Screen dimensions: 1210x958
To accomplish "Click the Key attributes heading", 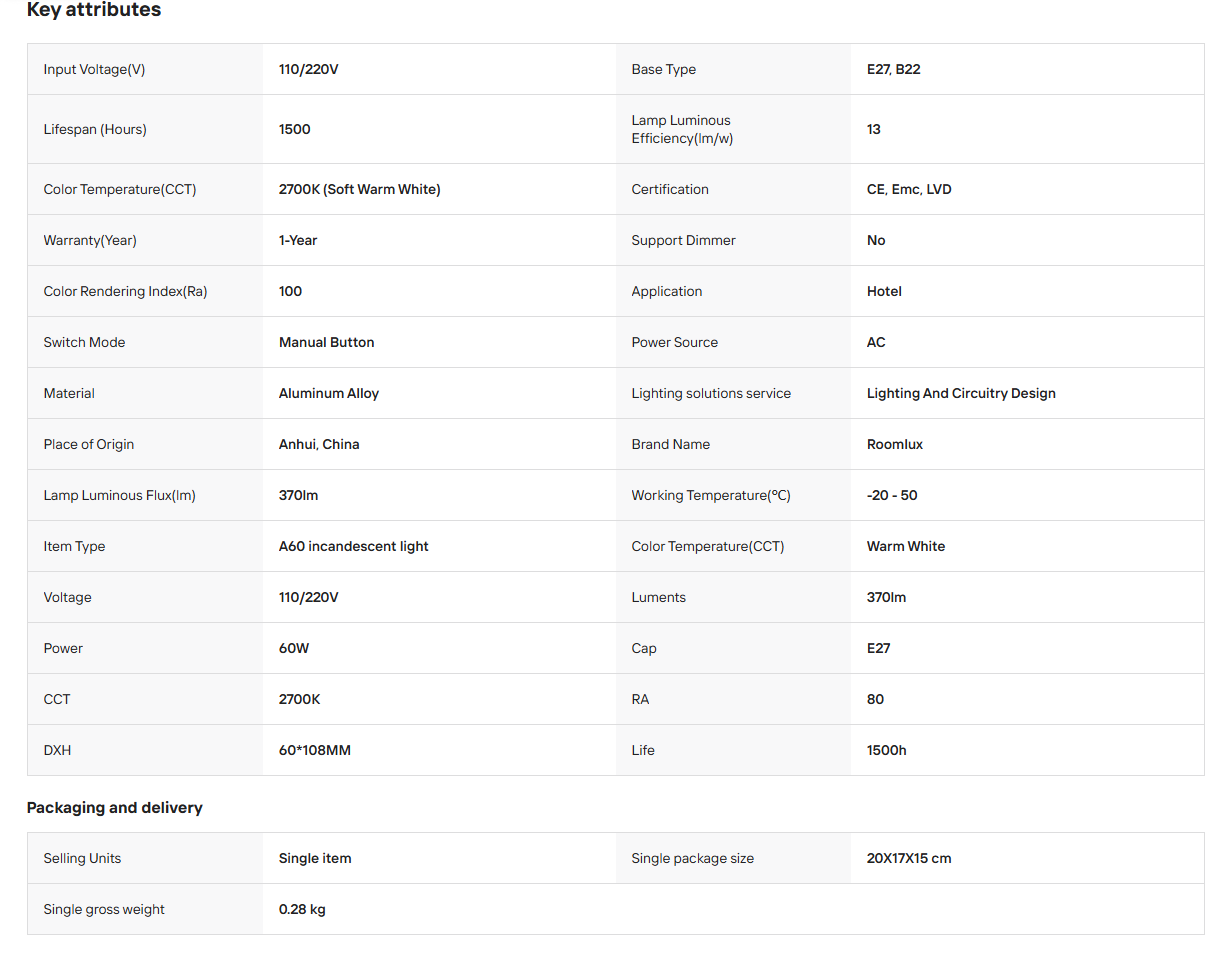I will 94,10.
